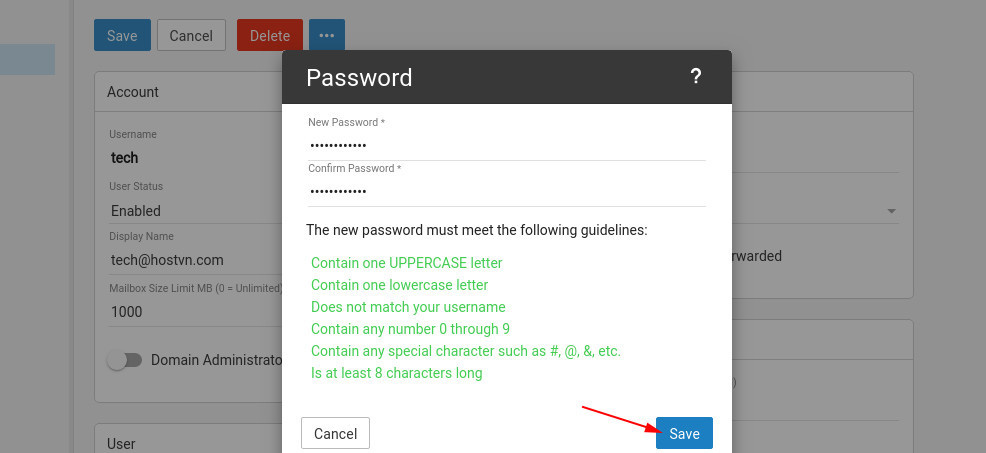Click into the Confirm Password field
Viewport: 986px width, 453px height.
pyautogui.click(x=506, y=191)
